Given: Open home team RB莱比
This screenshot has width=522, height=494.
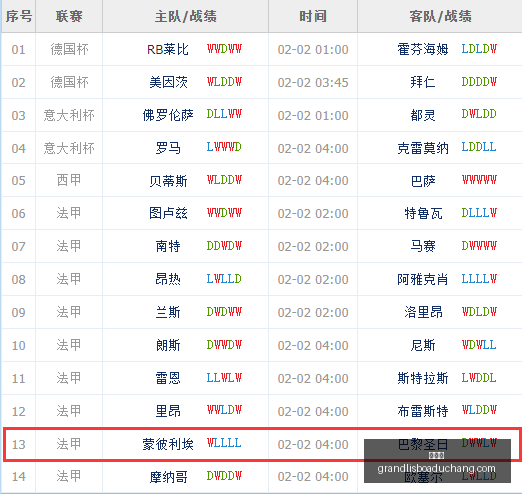Looking at the screenshot, I should 168,49.
